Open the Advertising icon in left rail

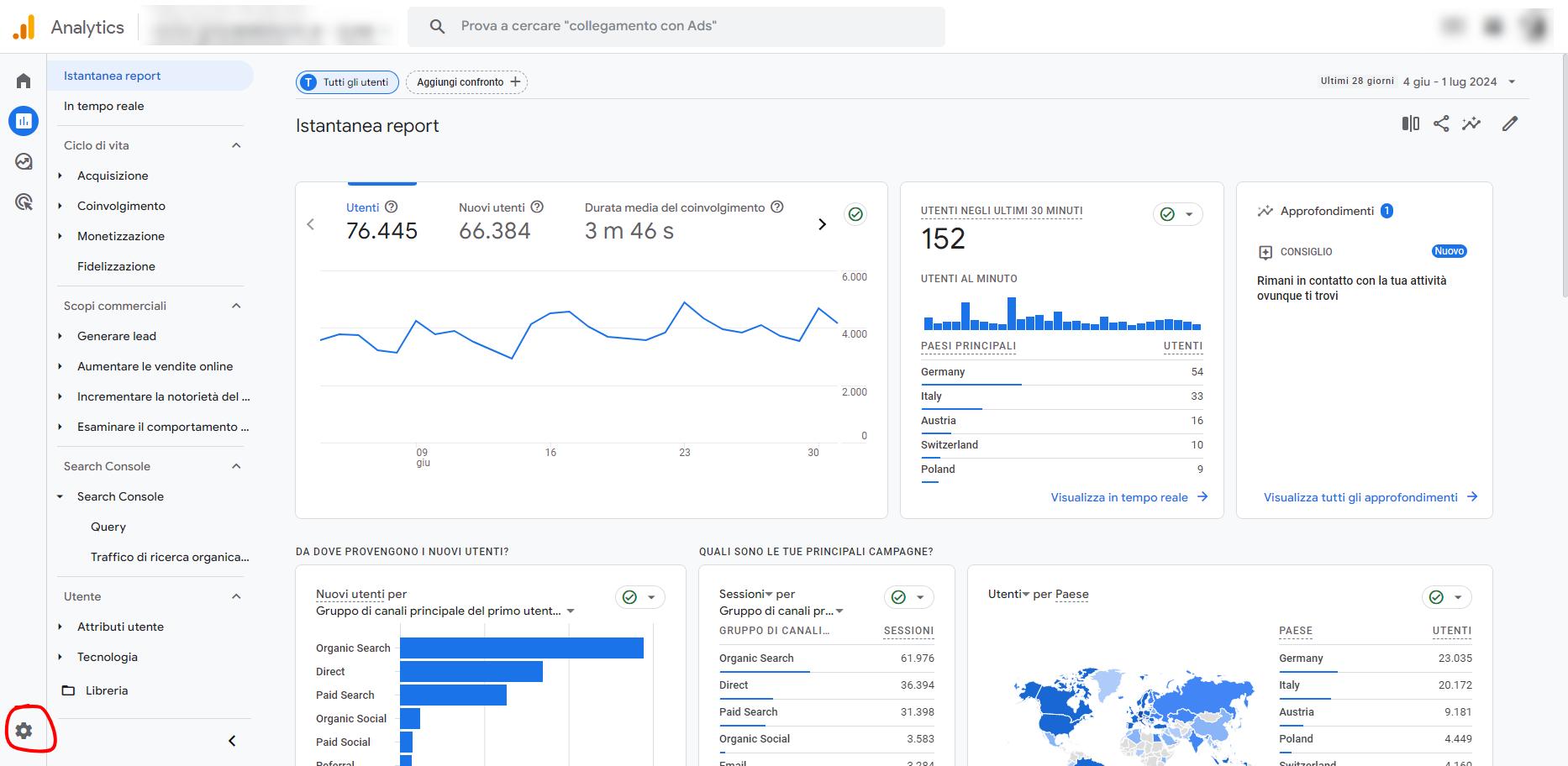pyautogui.click(x=24, y=202)
